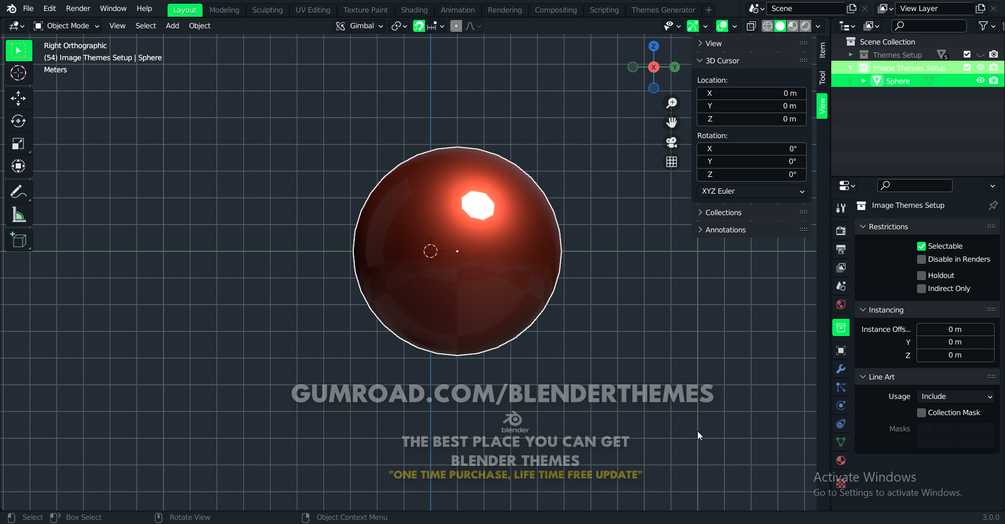Disable the Selectable checkbox

[921, 246]
